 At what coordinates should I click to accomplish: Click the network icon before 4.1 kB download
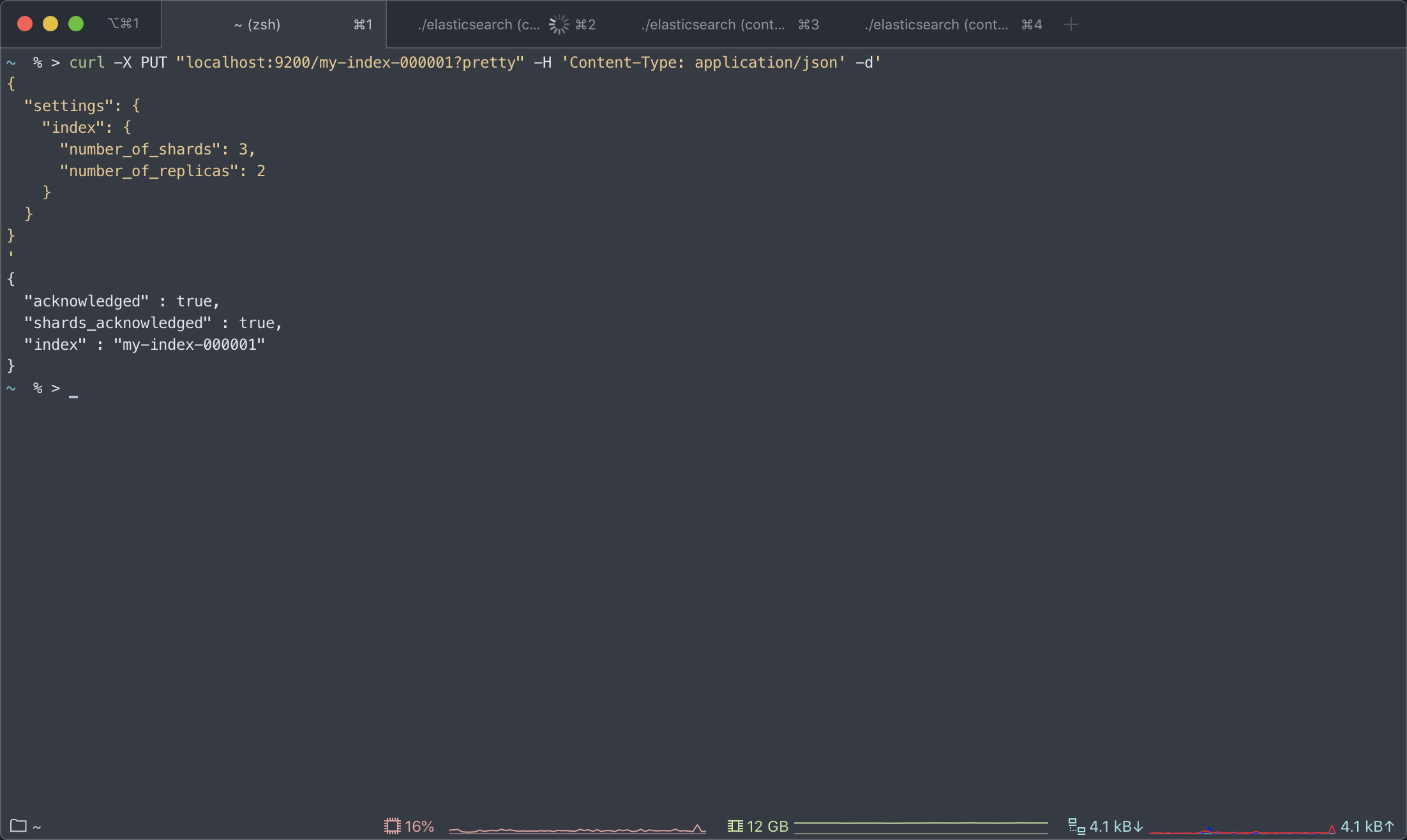tap(1076, 826)
